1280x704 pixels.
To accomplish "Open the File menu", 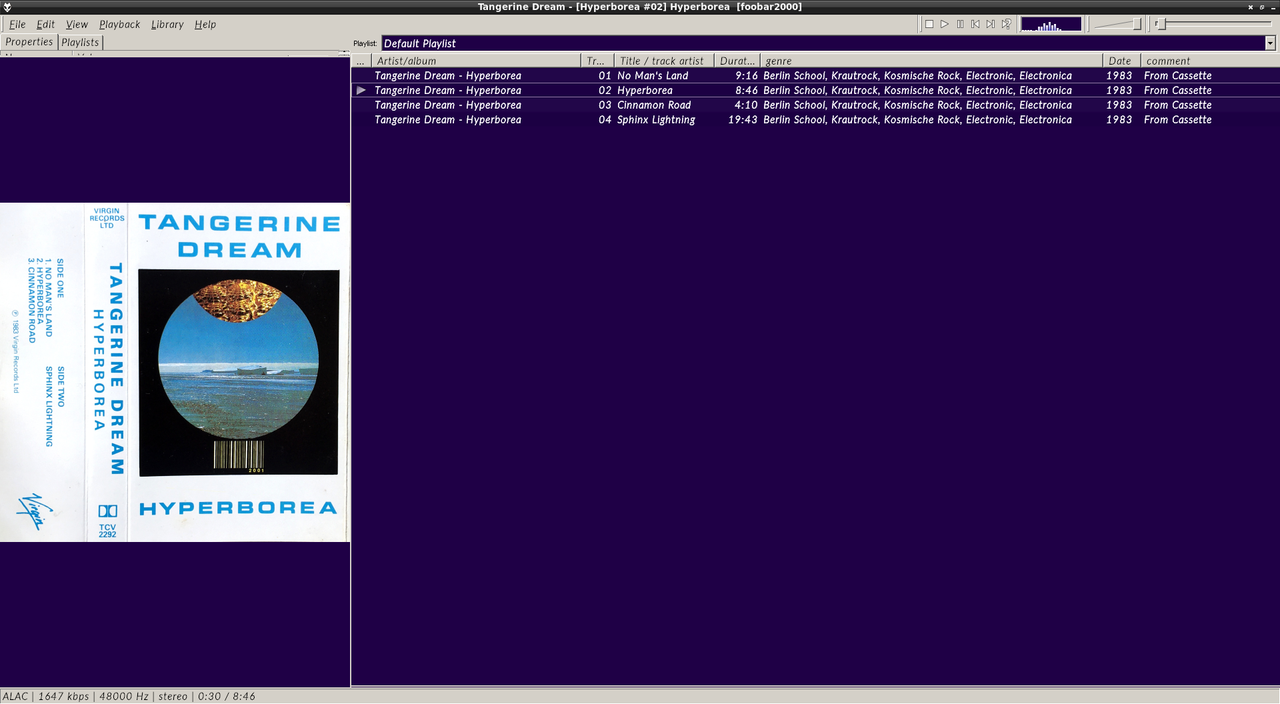I will tap(17, 24).
